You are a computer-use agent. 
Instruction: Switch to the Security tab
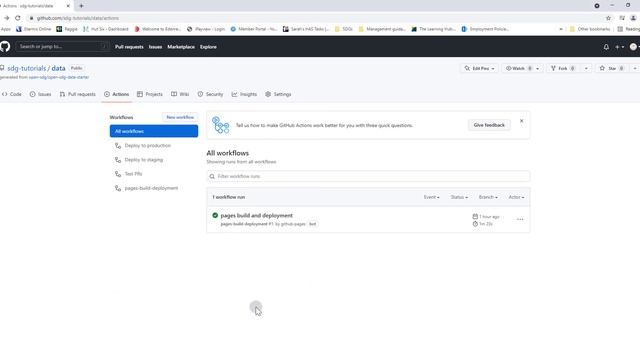[211, 94]
